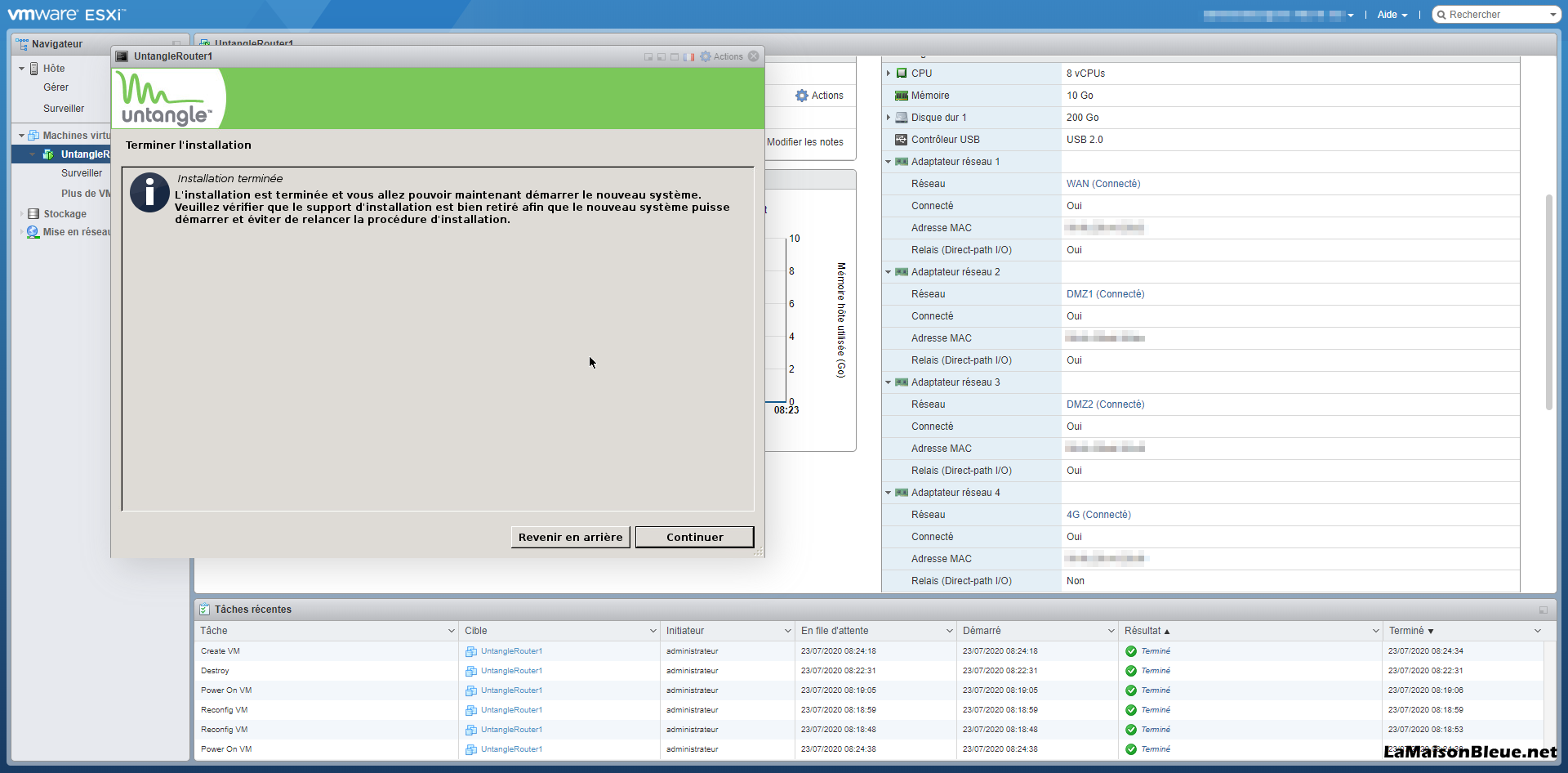Click Hôte server icon in navigator
Image resolution: width=1568 pixels, height=773 pixels.
34,69
